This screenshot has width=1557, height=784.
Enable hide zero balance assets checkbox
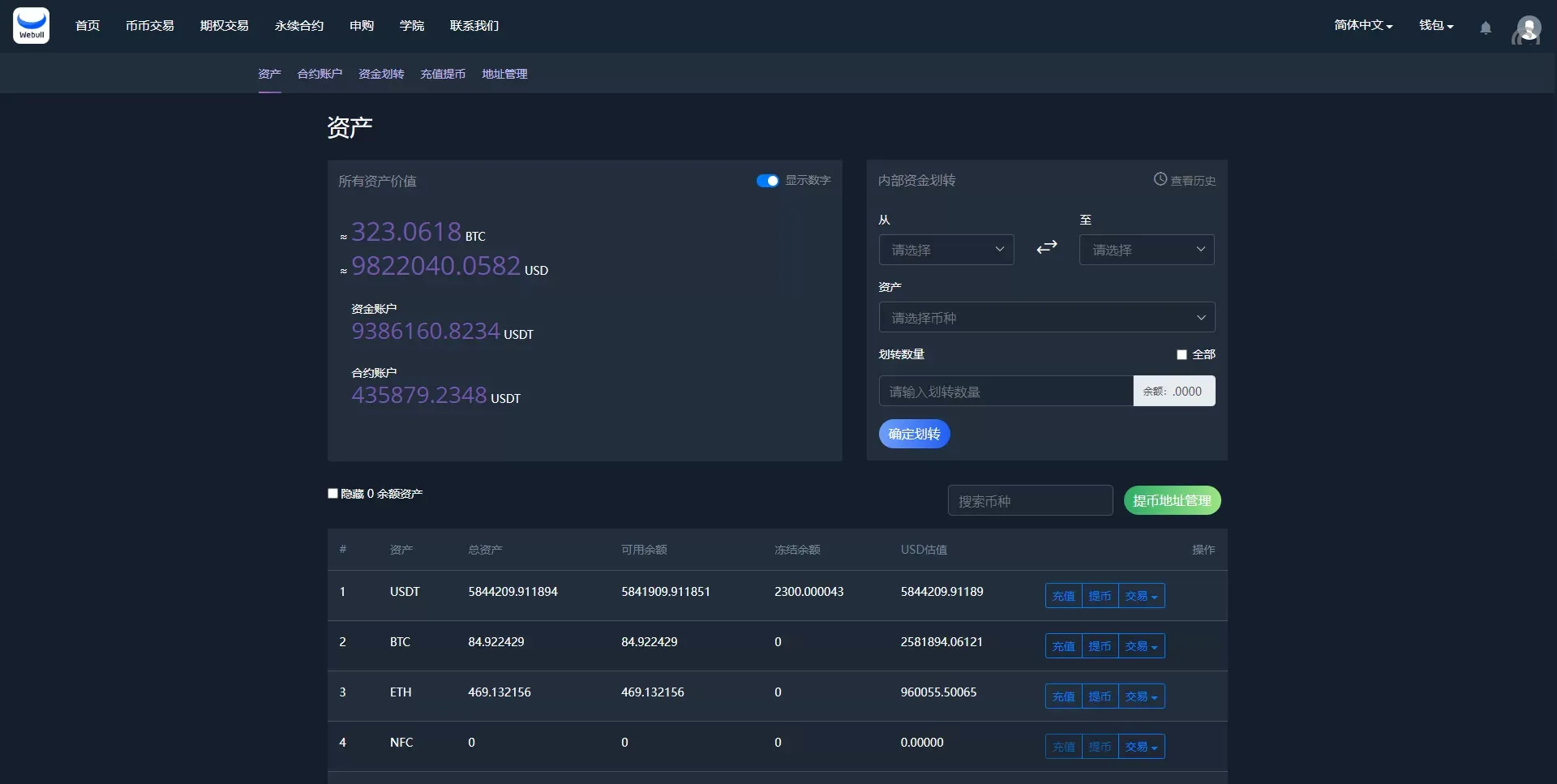point(332,493)
